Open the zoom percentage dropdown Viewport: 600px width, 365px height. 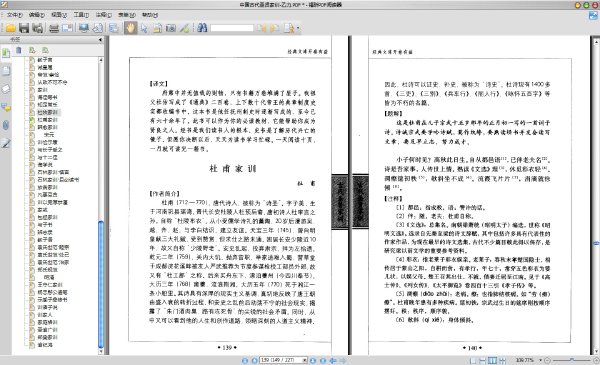(541, 360)
